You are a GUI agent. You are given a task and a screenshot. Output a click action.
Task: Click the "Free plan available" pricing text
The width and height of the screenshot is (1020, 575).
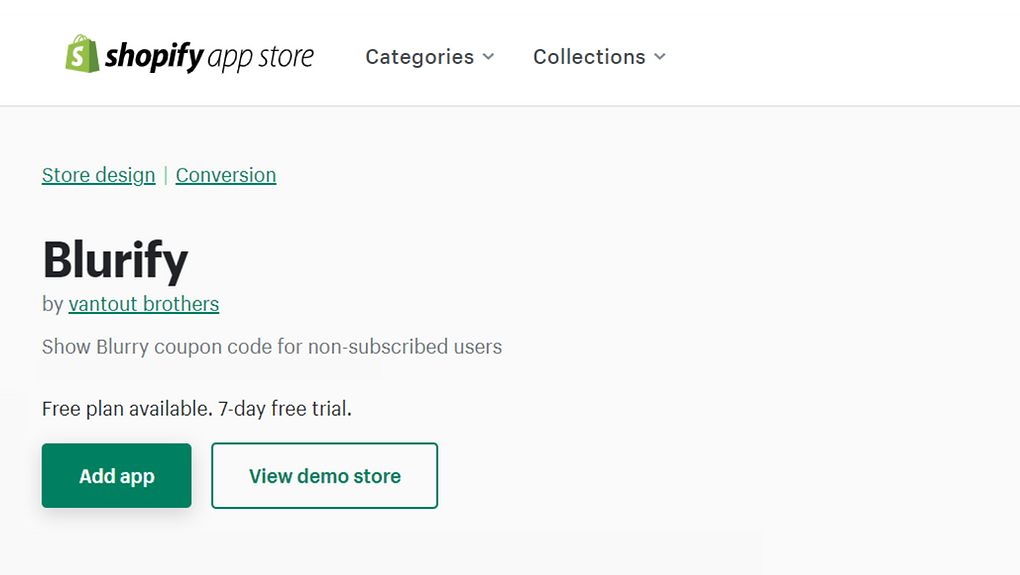127,408
